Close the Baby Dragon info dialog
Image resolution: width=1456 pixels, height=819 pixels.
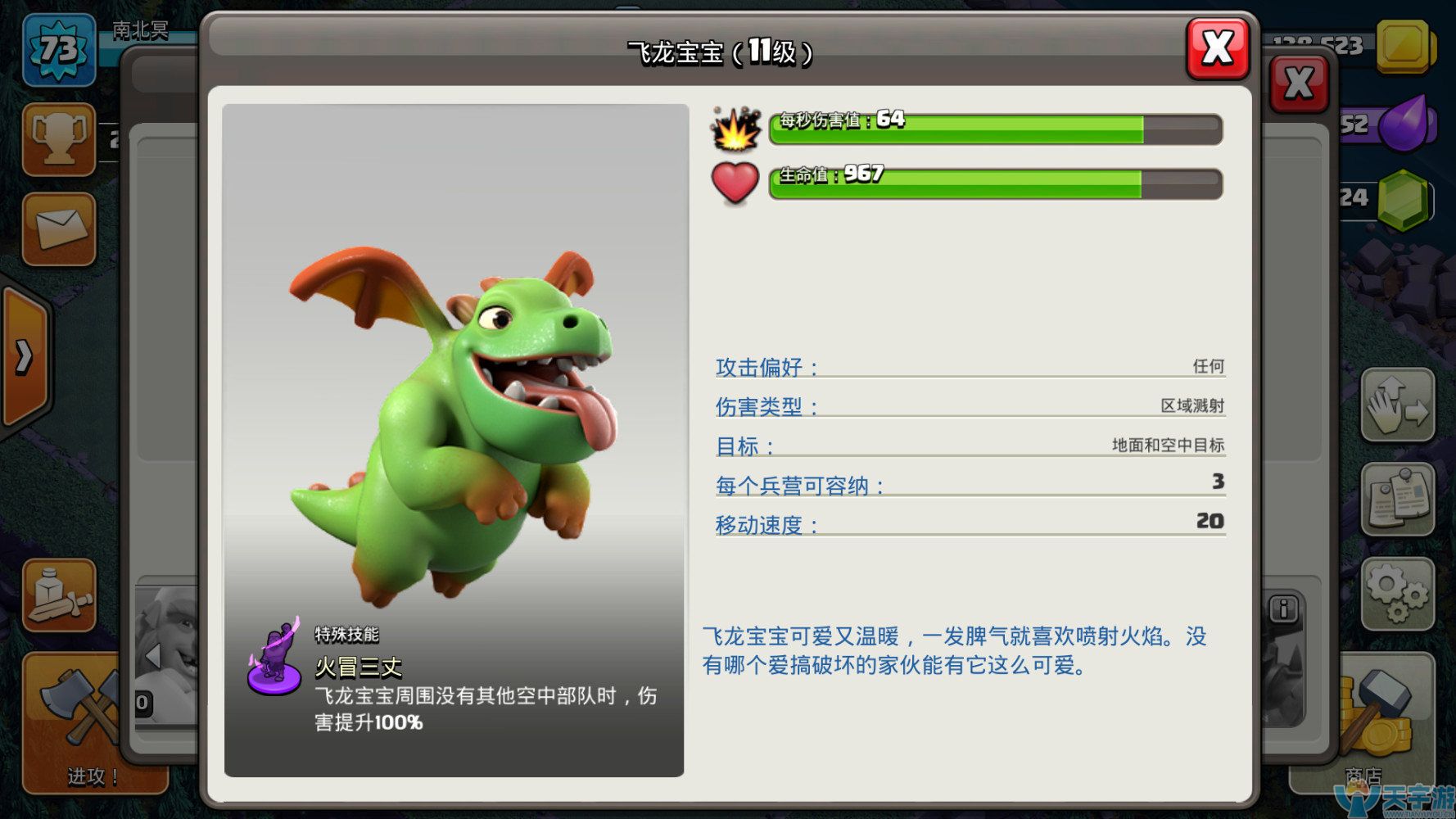point(1217,49)
